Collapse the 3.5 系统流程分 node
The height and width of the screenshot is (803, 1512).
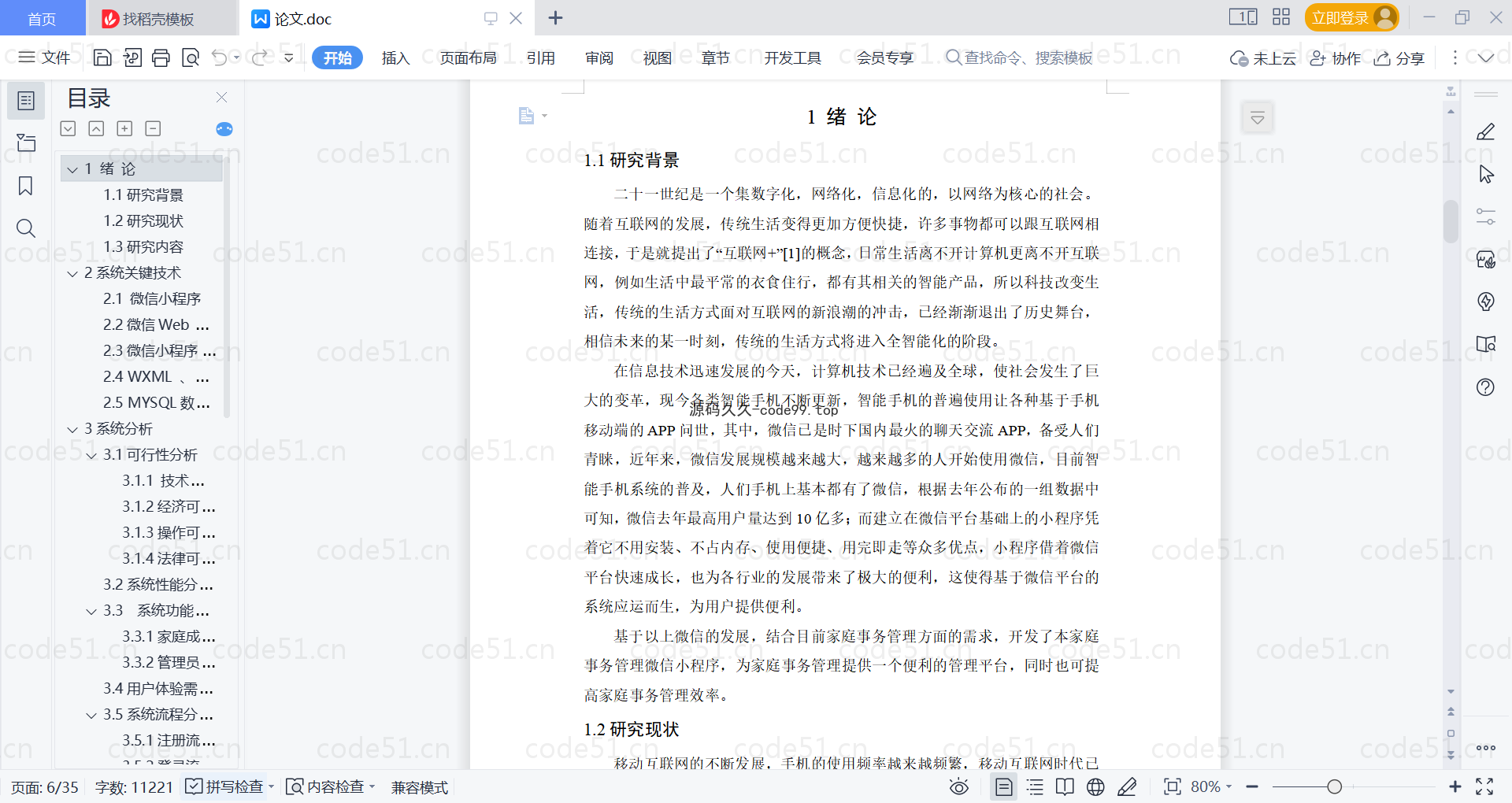91,715
